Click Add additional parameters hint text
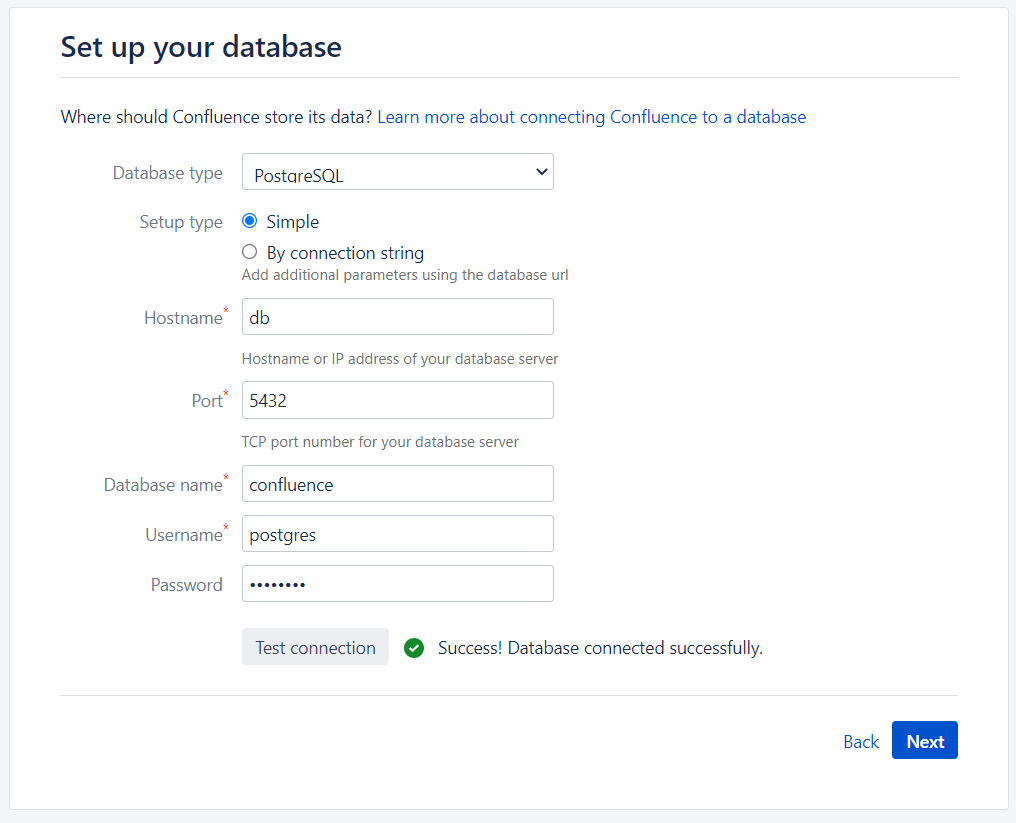The image size is (1016, 823). (x=405, y=275)
